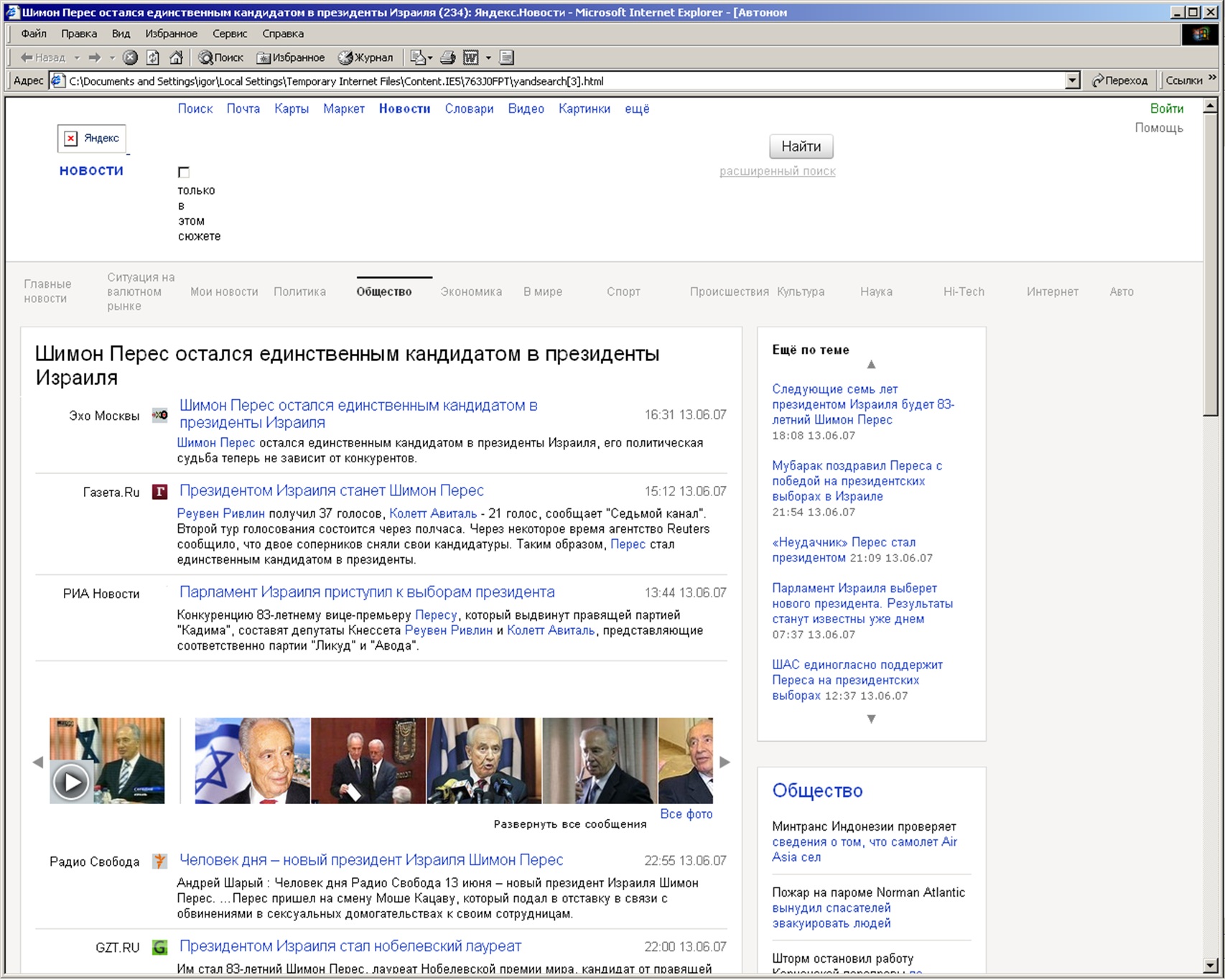Switch to the Экономика news tab
This screenshot has height=980, width=1225.
tap(471, 291)
